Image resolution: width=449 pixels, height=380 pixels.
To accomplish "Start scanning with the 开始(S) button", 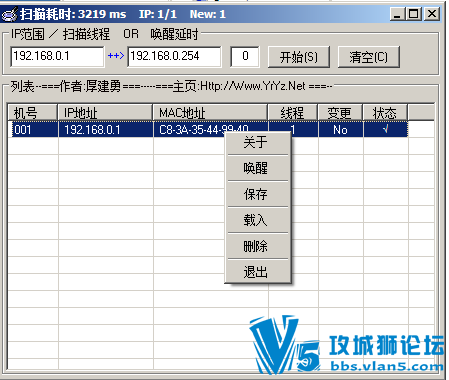I will (299, 57).
